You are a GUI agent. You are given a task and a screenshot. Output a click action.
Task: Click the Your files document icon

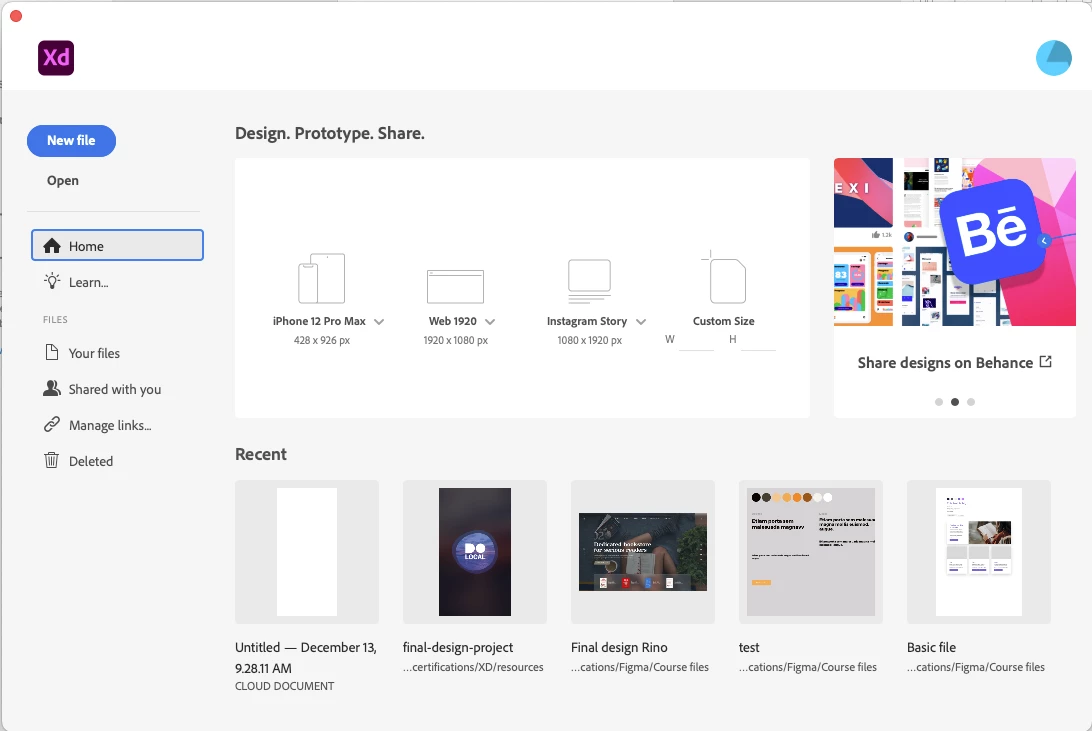click(x=52, y=352)
